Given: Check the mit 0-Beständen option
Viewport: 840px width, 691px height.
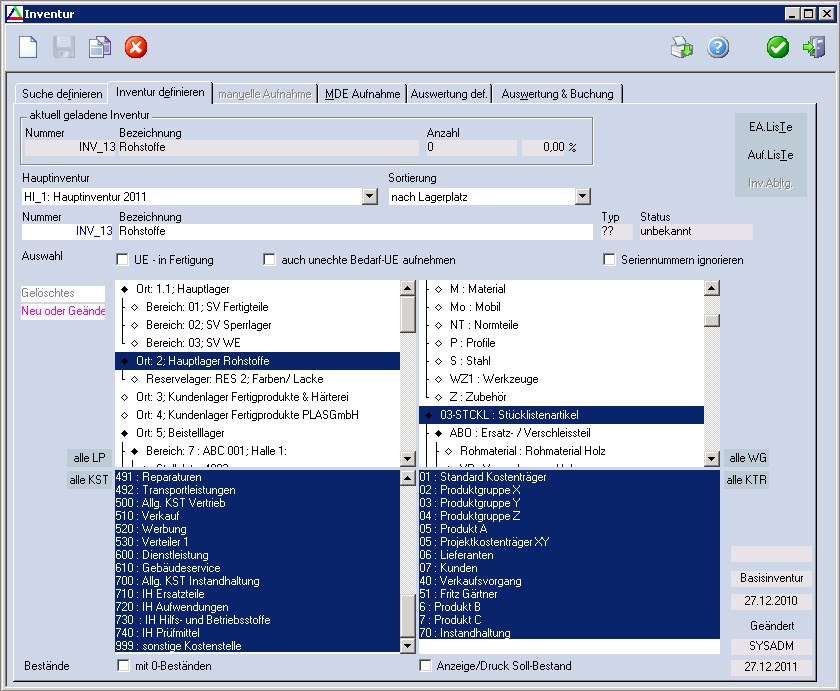Looking at the screenshot, I should pos(123,666).
